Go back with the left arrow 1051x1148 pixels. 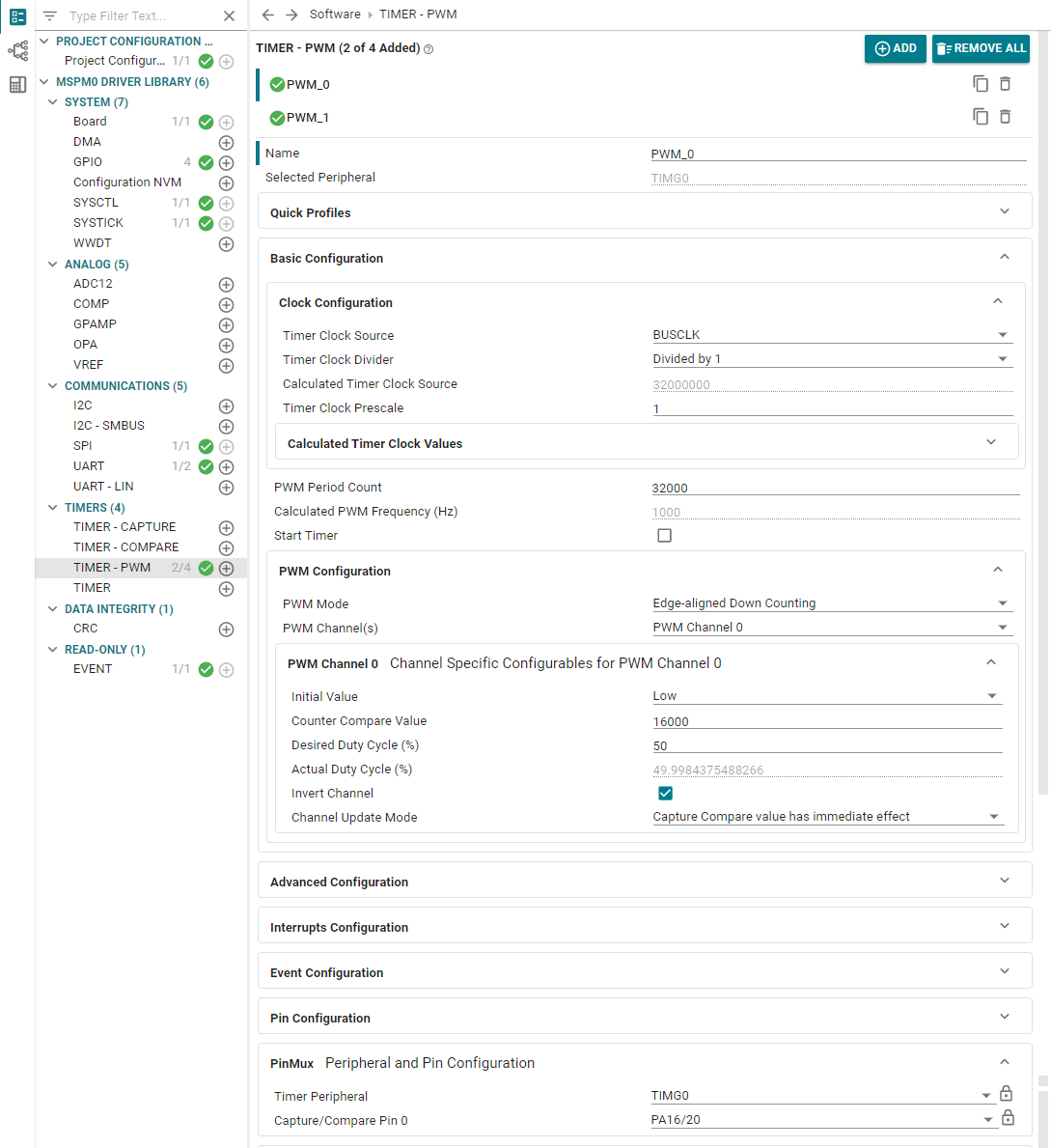[x=268, y=14]
